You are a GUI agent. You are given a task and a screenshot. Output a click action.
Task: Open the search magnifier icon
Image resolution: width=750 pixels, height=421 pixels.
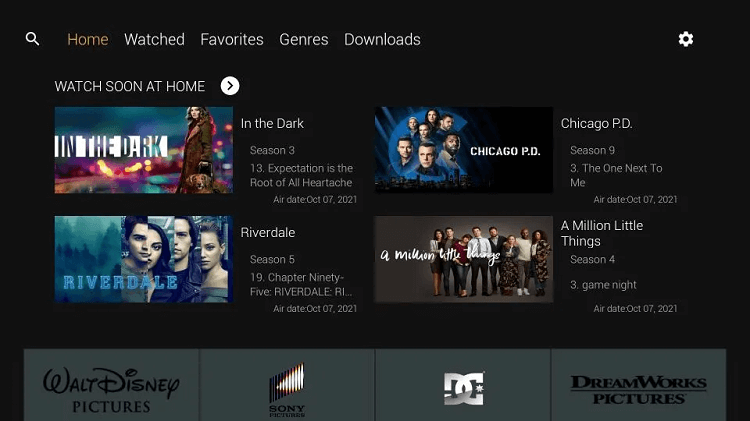click(32, 39)
